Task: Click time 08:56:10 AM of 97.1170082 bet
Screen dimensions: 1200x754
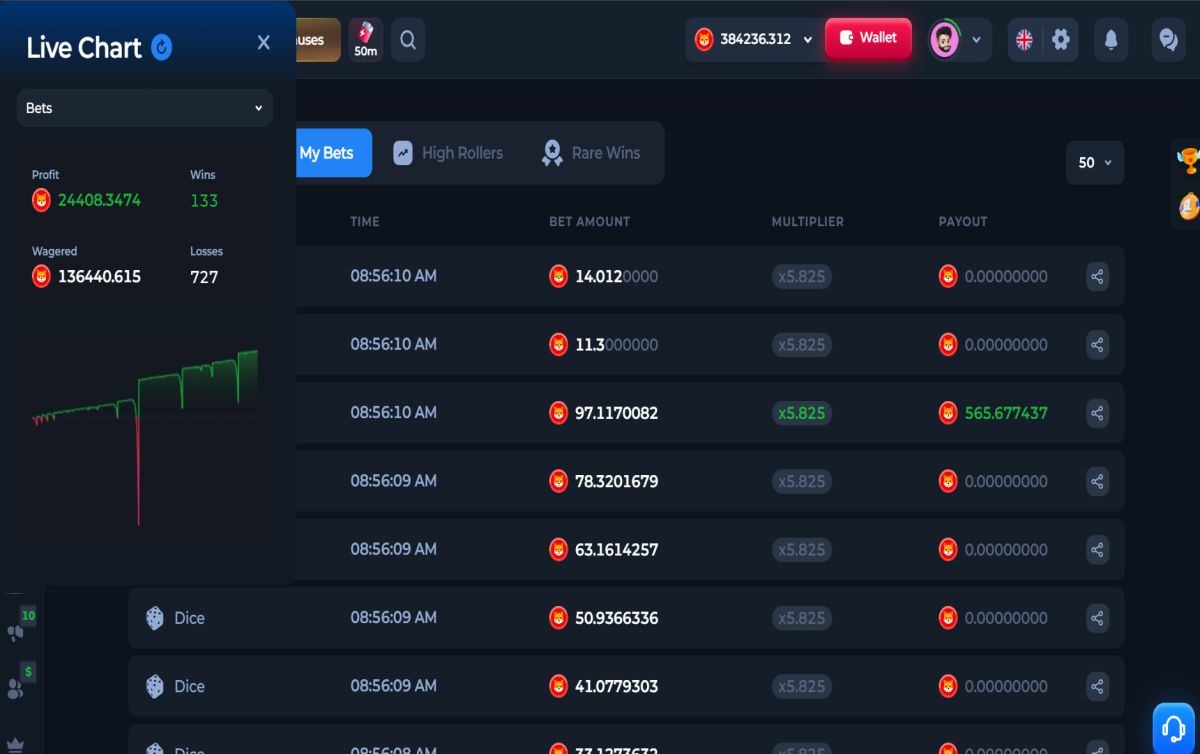Action: 393,412
